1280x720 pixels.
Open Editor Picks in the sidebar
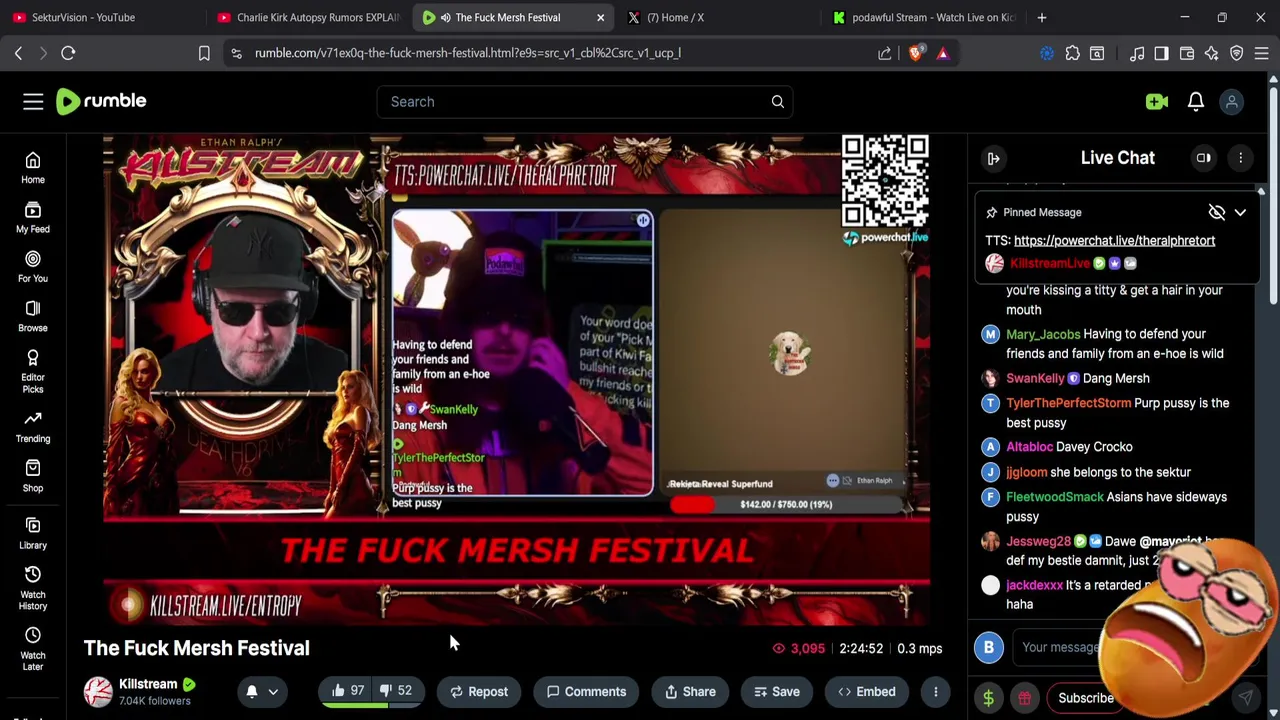[x=33, y=372]
